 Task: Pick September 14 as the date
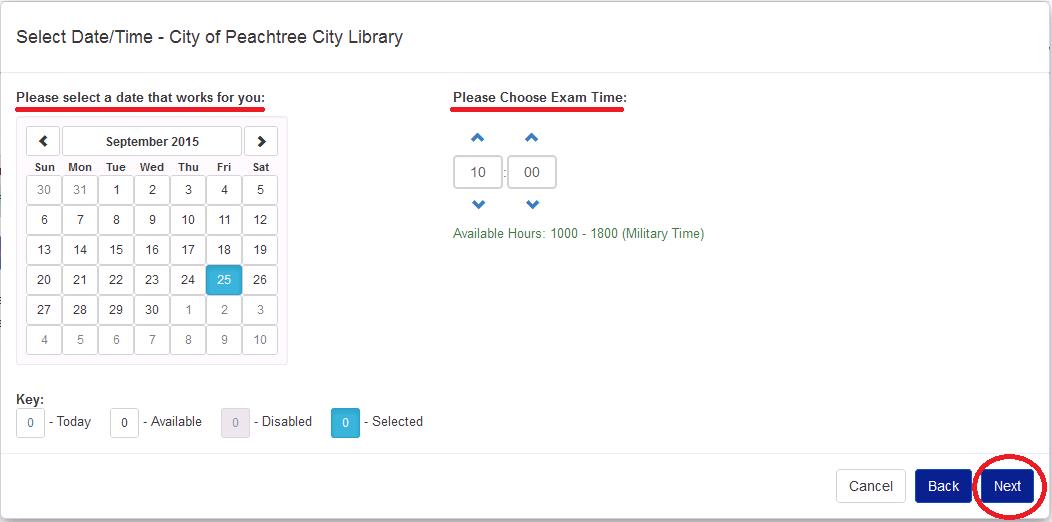[80, 250]
